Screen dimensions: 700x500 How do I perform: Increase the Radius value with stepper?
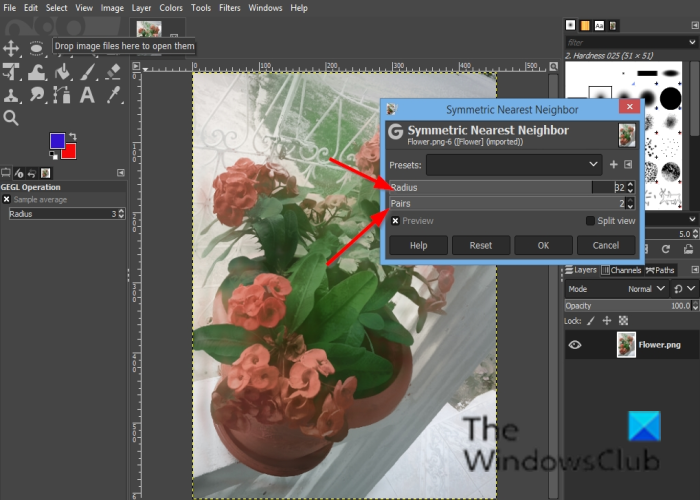click(630, 183)
